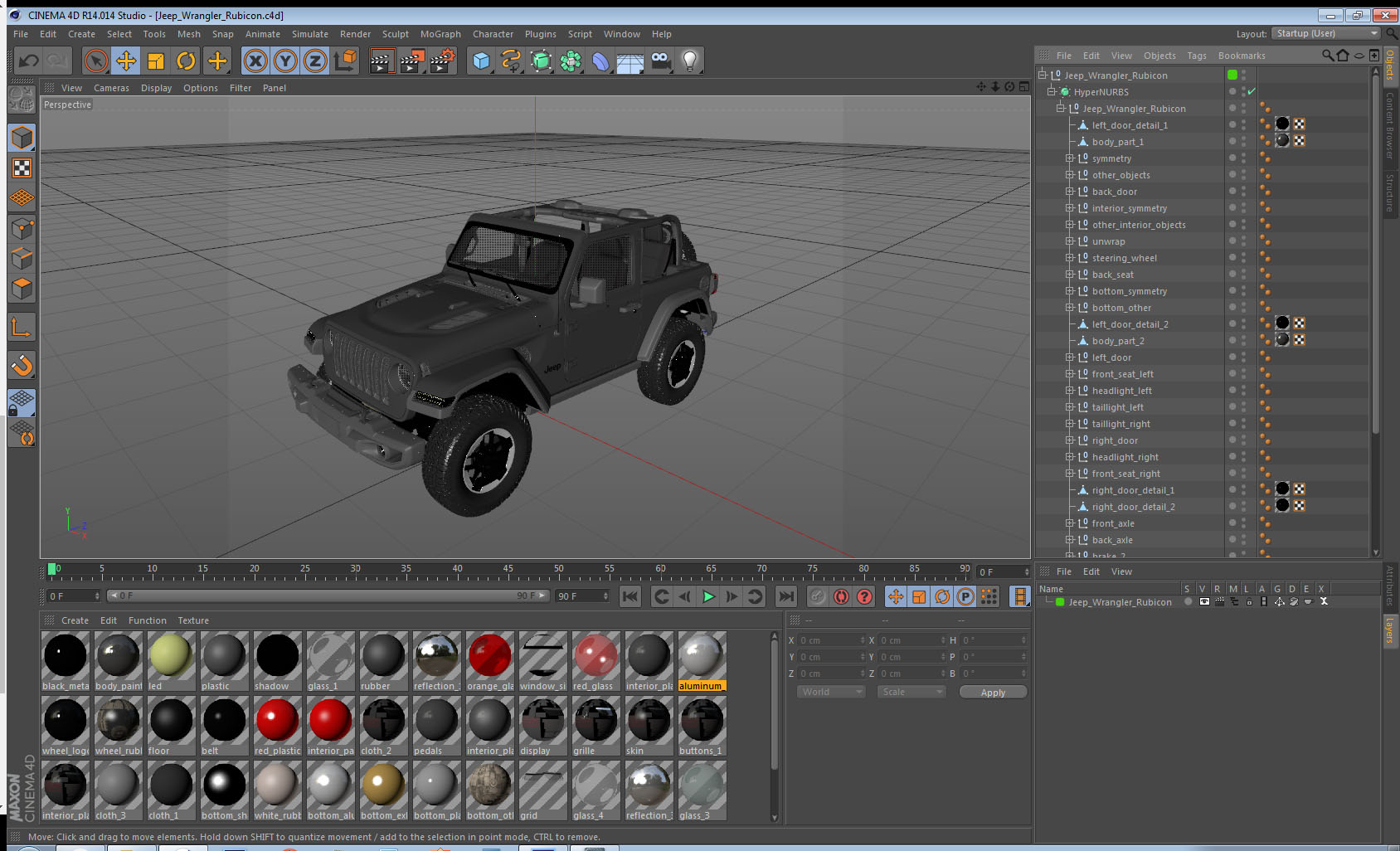Toggle the Axis tool in left palette

coord(22,328)
